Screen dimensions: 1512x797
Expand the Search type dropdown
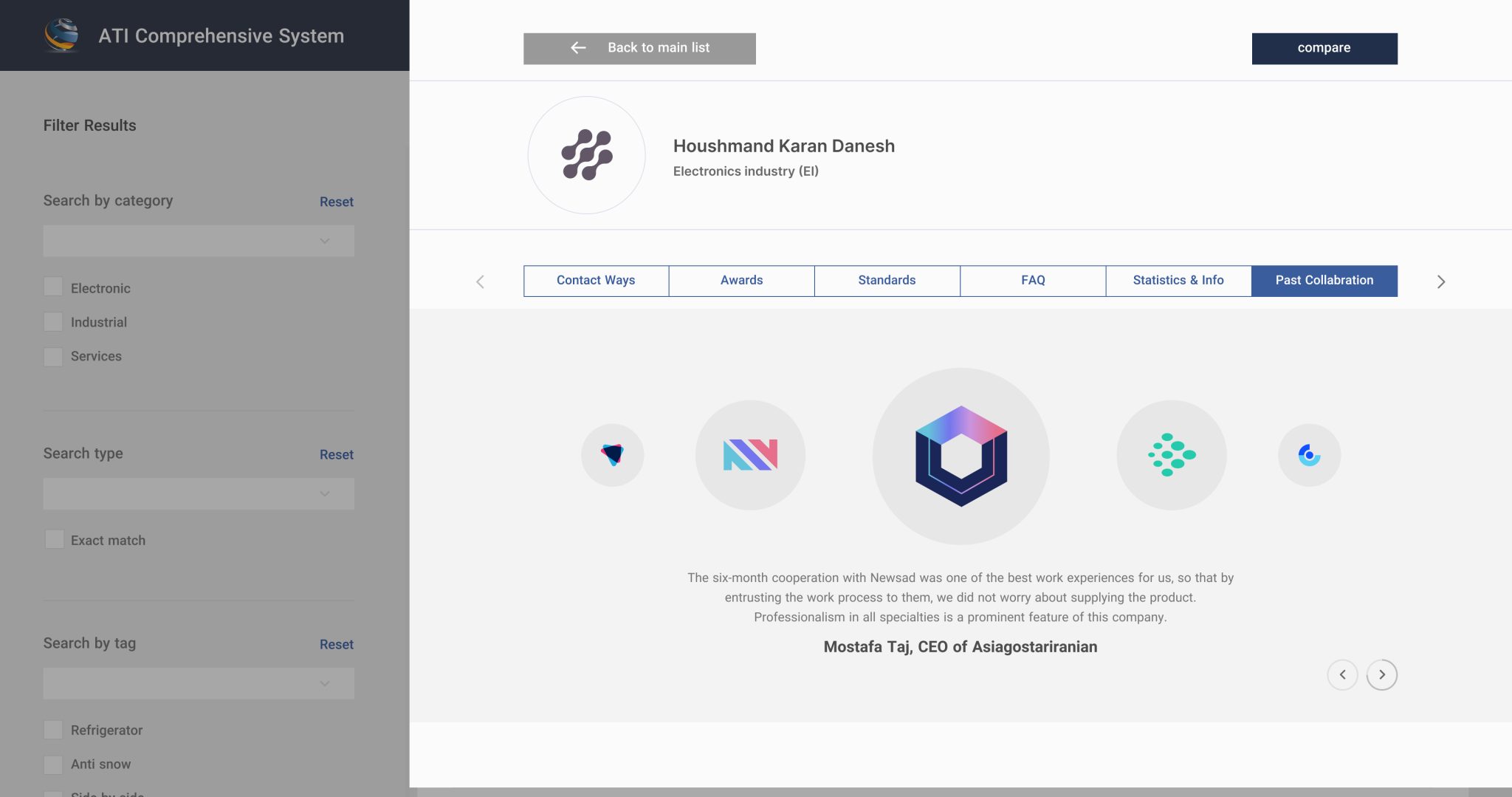(x=199, y=493)
